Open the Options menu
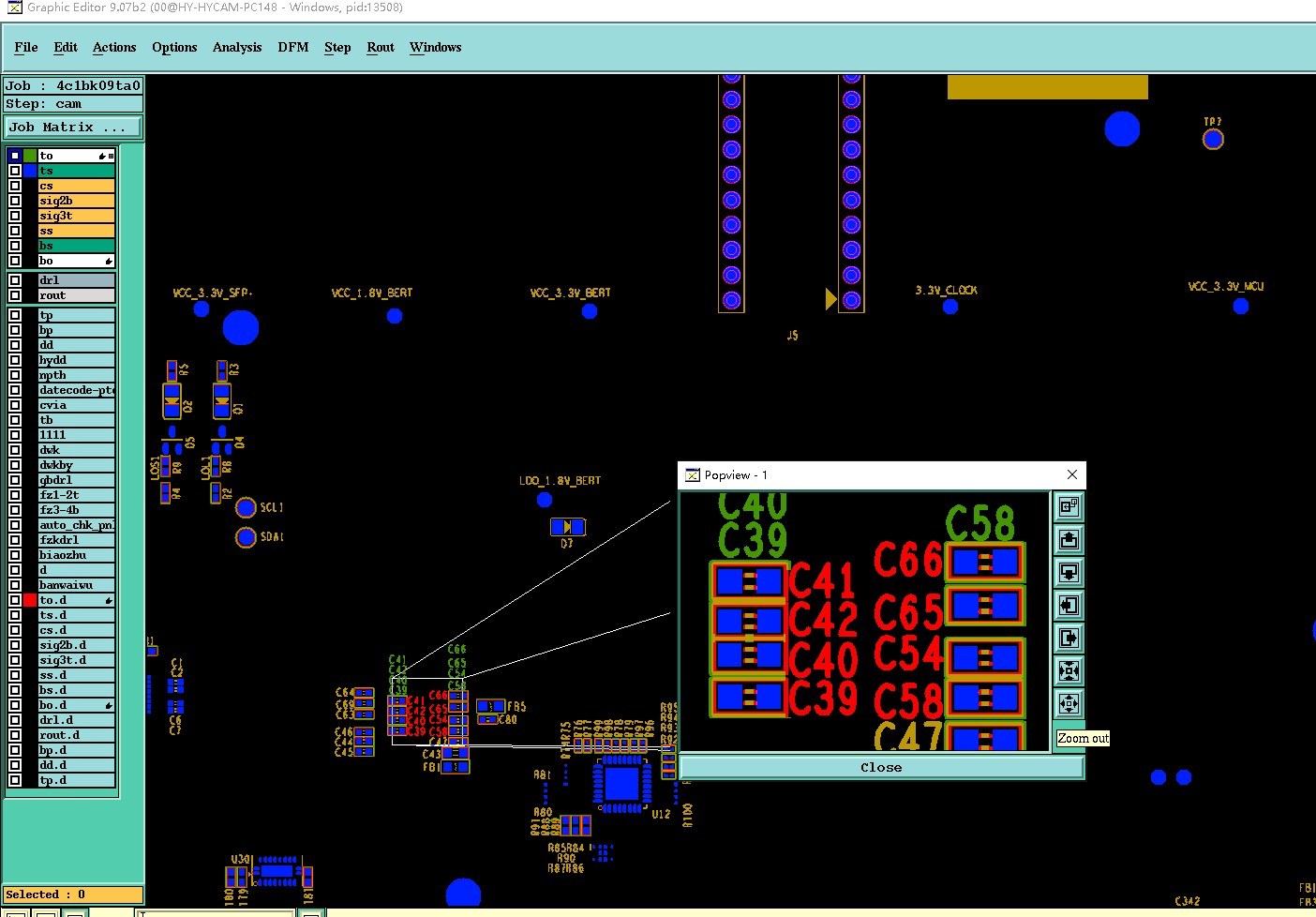The width and height of the screenshot is (1316, 917). click(174, 47)
